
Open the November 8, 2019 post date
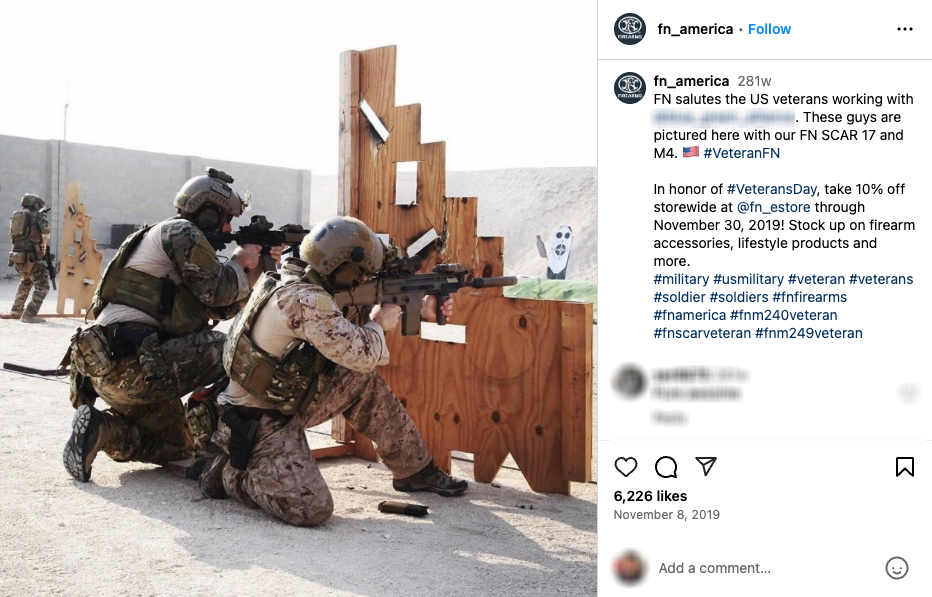(666, 514)
